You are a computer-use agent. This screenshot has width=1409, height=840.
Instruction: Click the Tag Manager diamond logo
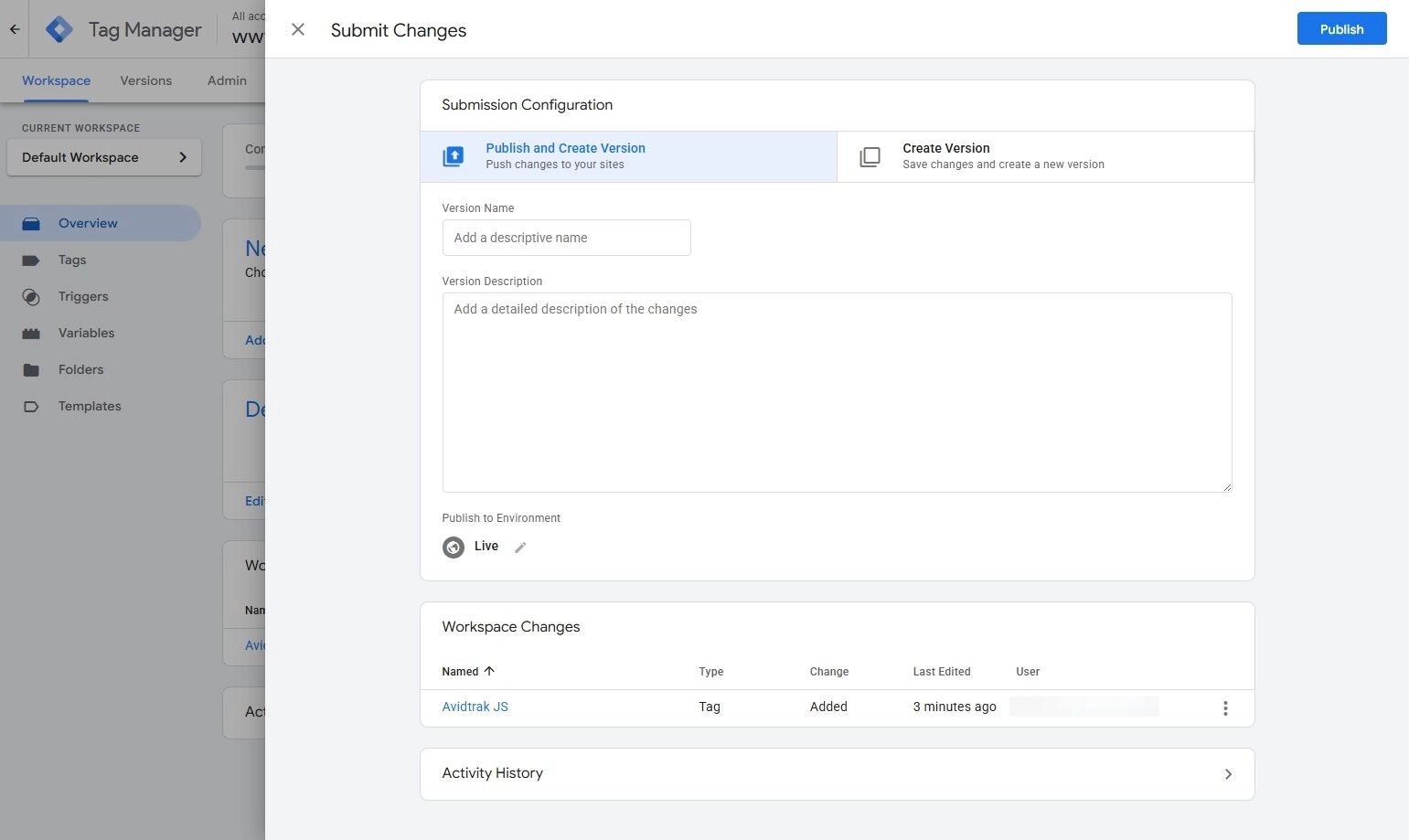pos(59,28)
